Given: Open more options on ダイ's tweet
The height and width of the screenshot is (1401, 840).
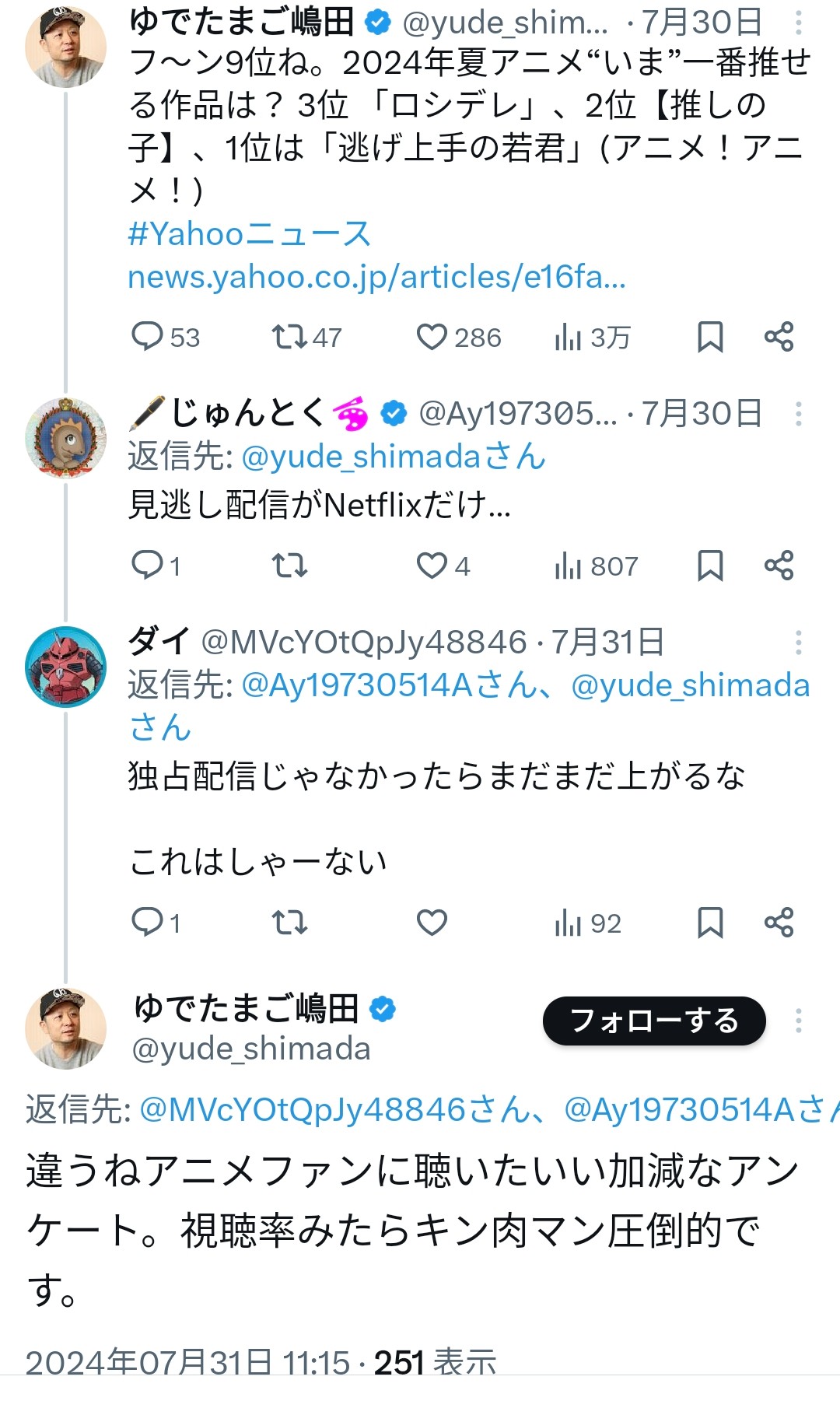Looking at the screenshot, I should tap(798, 643).
